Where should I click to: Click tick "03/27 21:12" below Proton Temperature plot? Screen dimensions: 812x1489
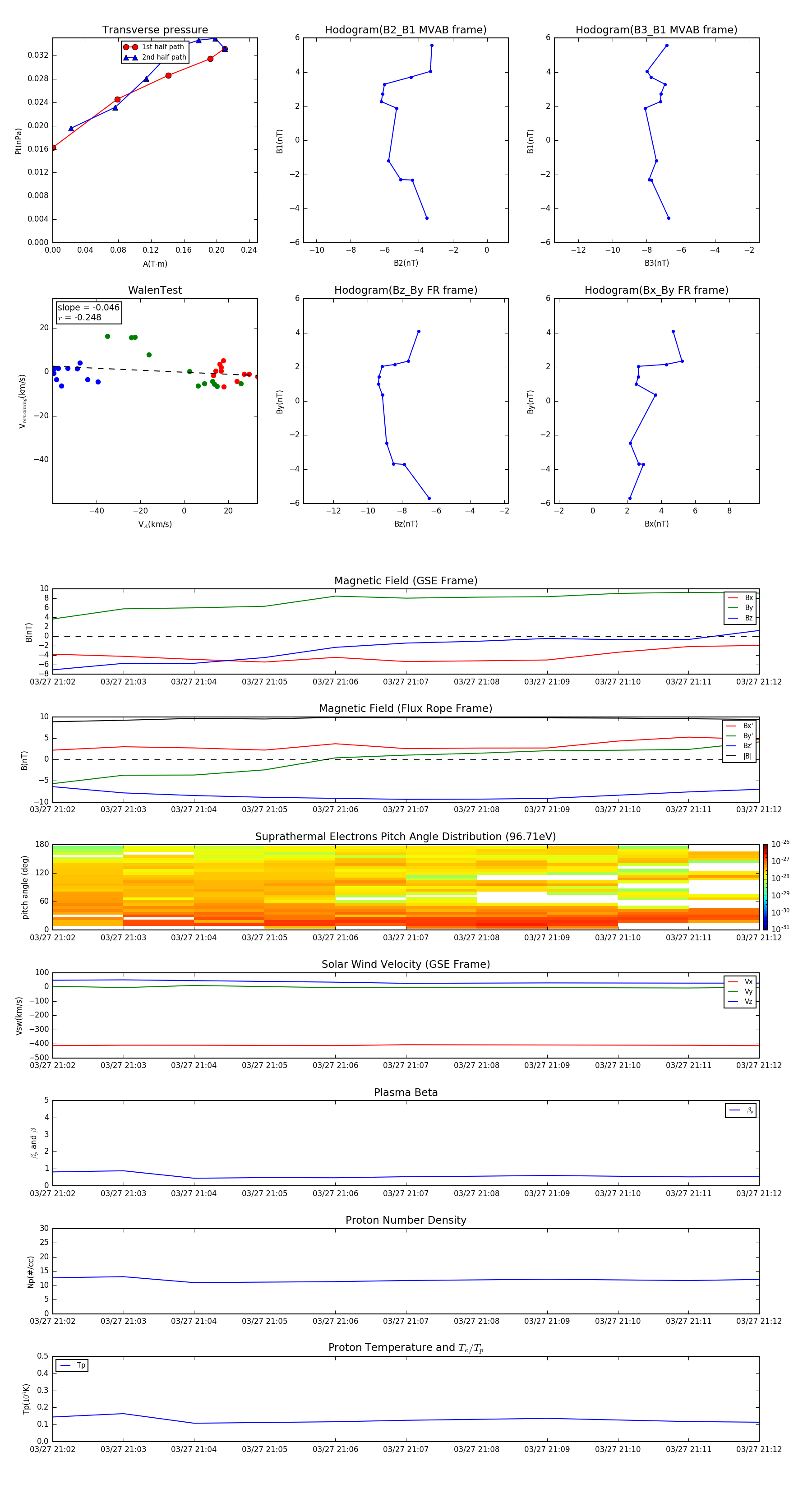pos(759,1449)
